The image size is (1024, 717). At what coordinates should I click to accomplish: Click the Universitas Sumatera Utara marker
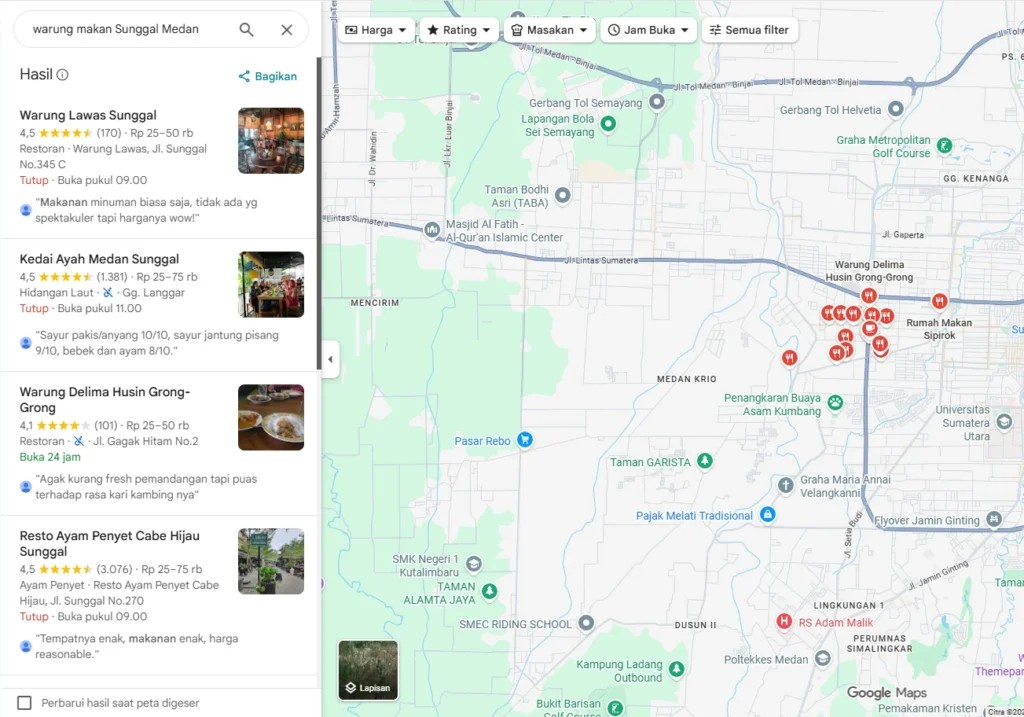[1004, 421]
